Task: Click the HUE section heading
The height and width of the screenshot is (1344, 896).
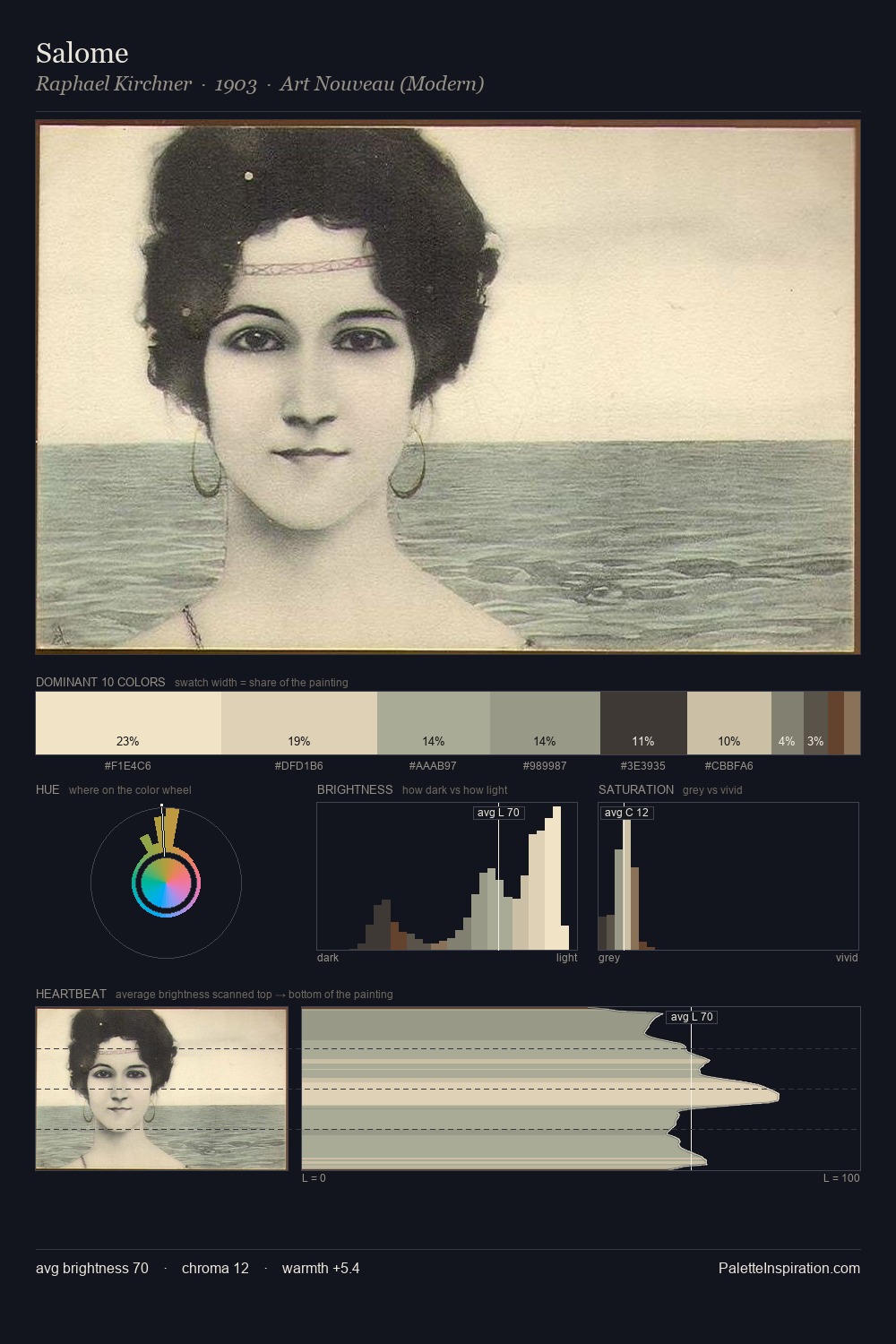Action: (x=47, y=790)
